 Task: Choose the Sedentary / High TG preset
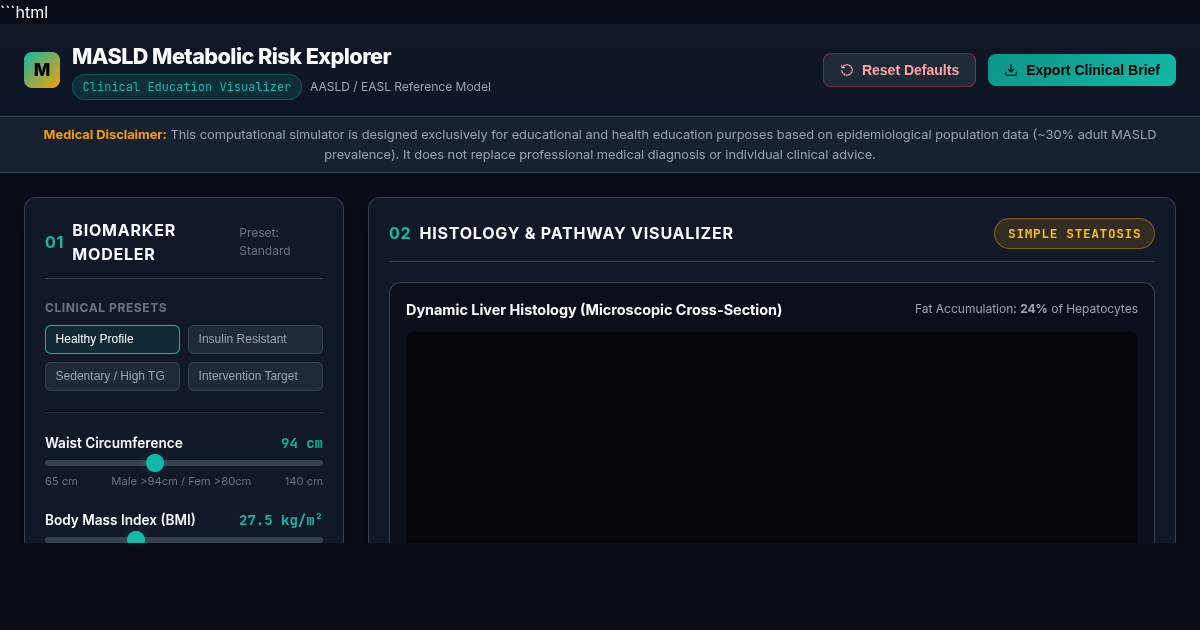coord(112,376)
